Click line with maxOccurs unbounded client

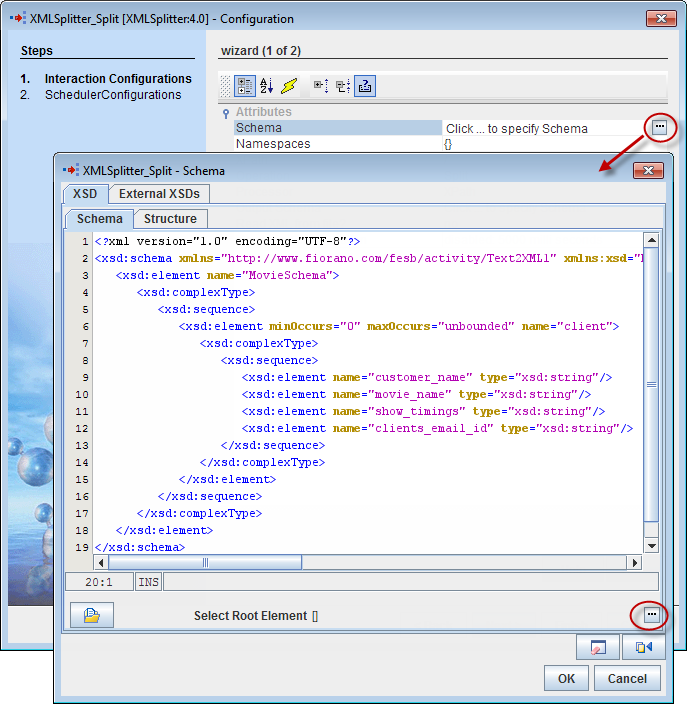[399, 326]
